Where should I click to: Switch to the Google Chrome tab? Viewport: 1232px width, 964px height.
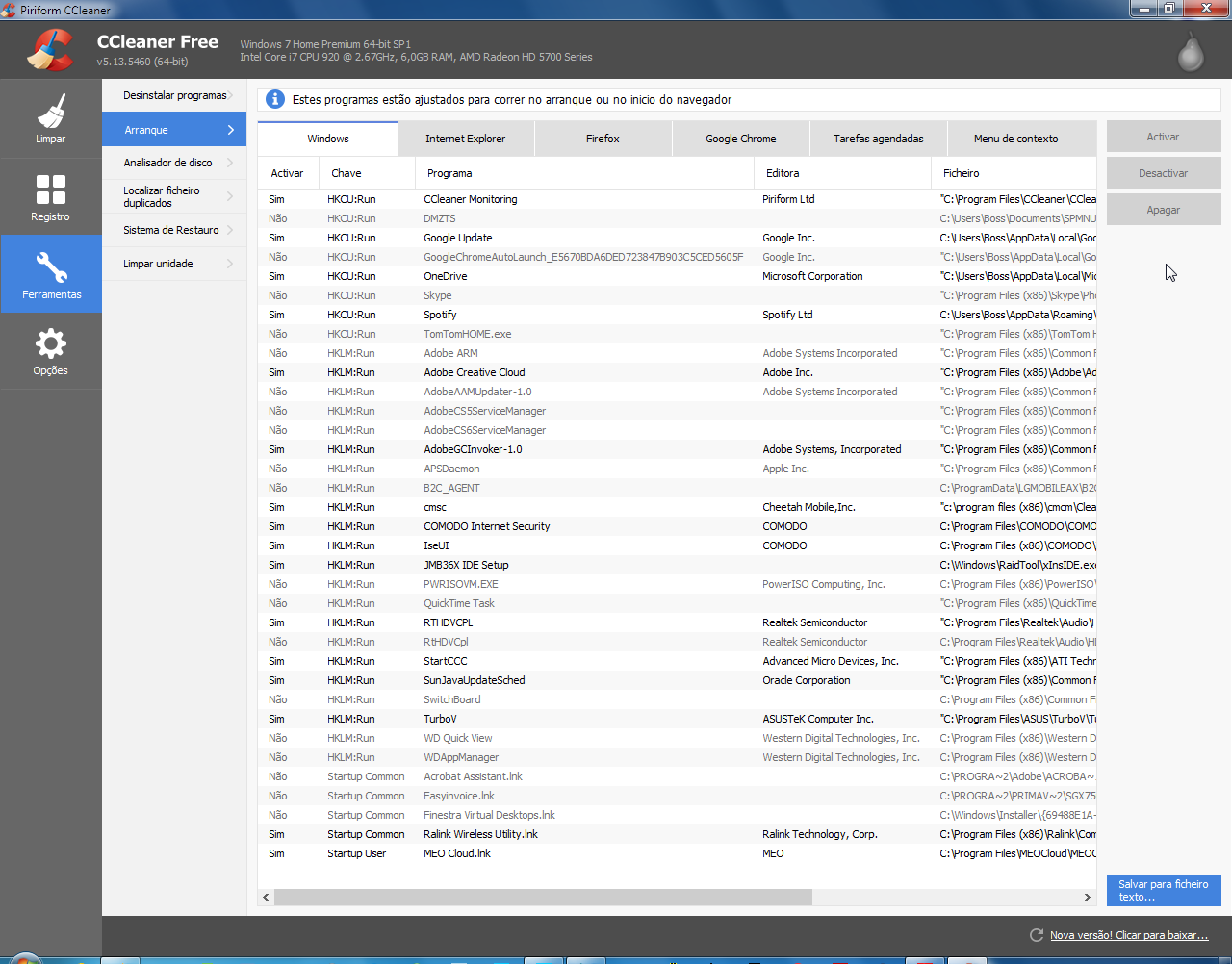pyautogui.click(x=741, y=139)
